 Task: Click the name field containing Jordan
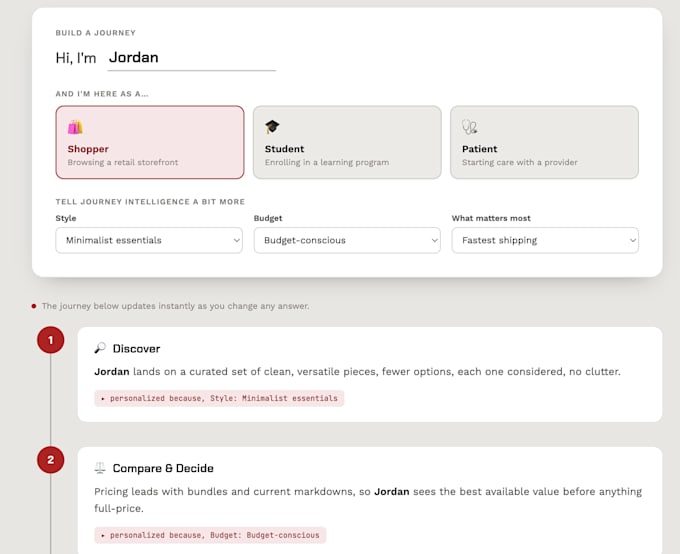click(191, 58)
